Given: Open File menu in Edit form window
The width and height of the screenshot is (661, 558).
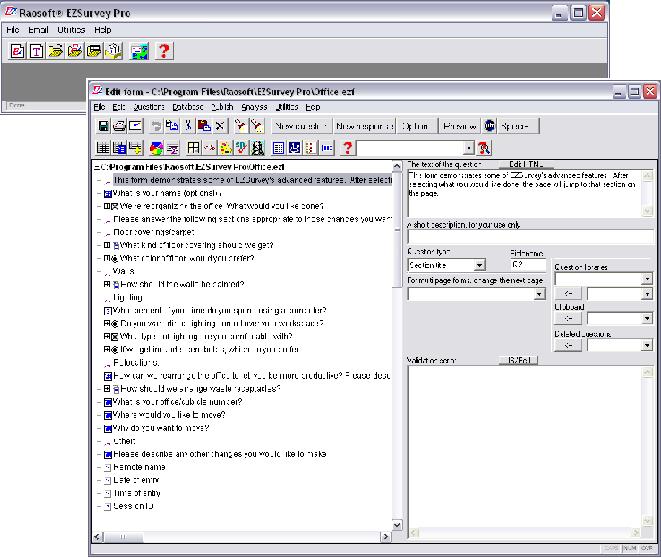Looking at the screenshot, I should (99, 107).
